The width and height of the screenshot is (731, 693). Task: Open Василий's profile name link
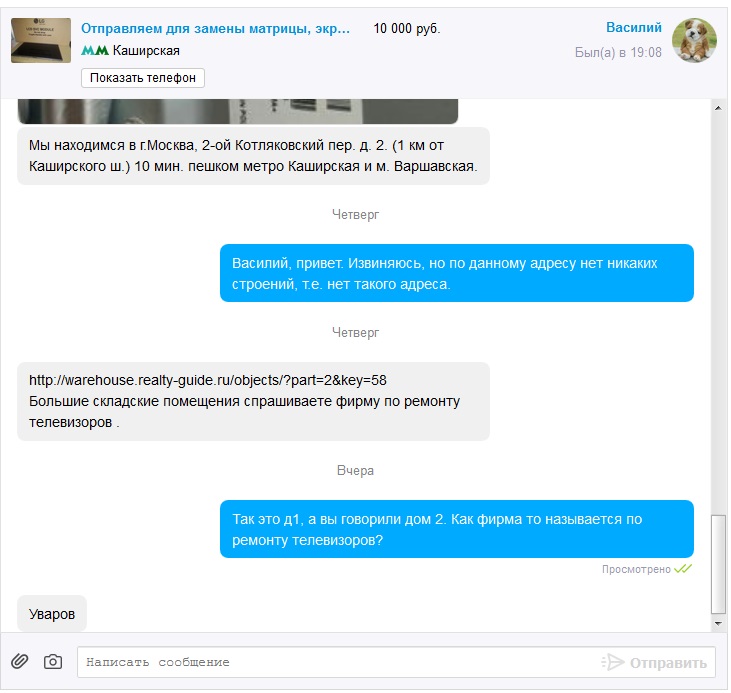[x=634, y=28]
